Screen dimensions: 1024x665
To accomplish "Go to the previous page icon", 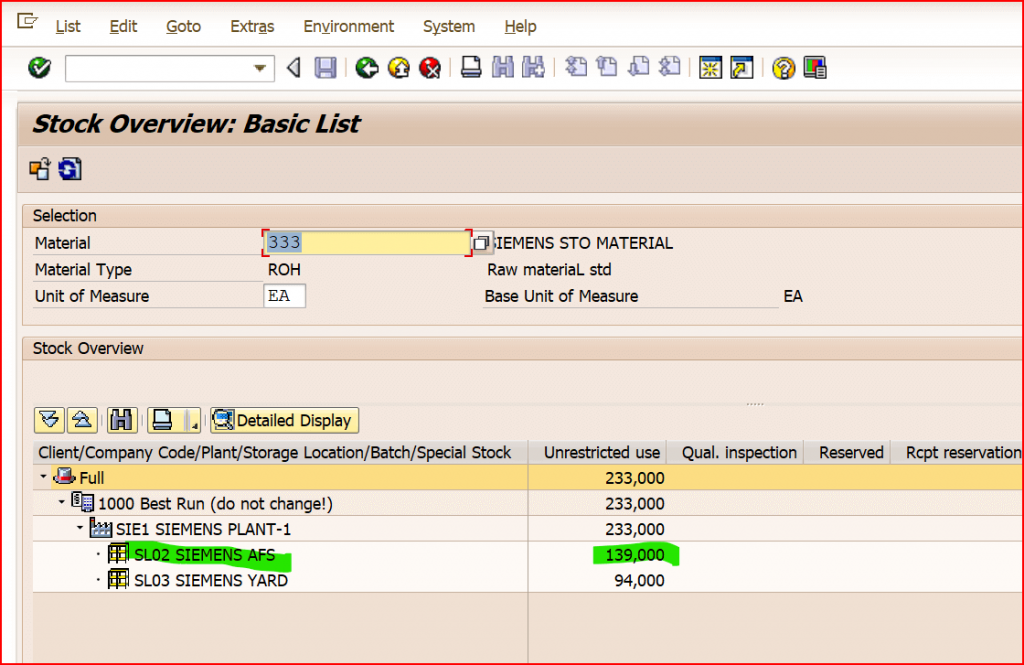I will point(607,67).
